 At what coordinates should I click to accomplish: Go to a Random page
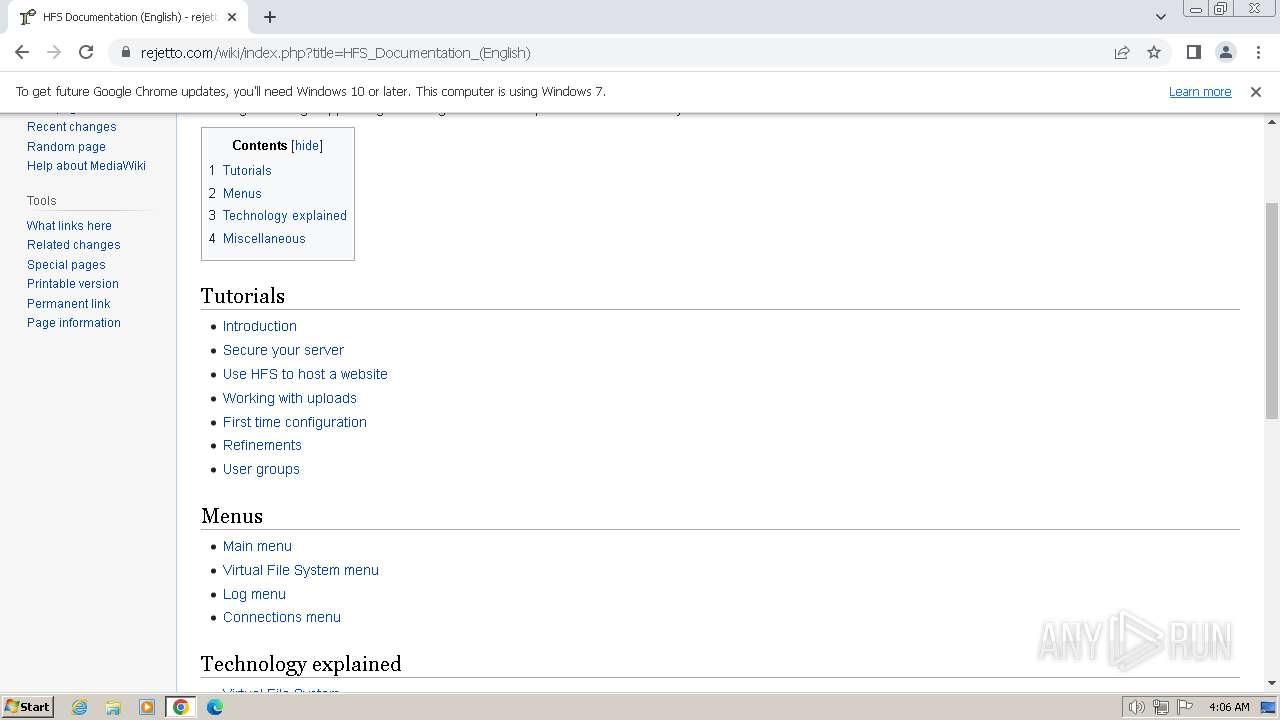point(66,146)
